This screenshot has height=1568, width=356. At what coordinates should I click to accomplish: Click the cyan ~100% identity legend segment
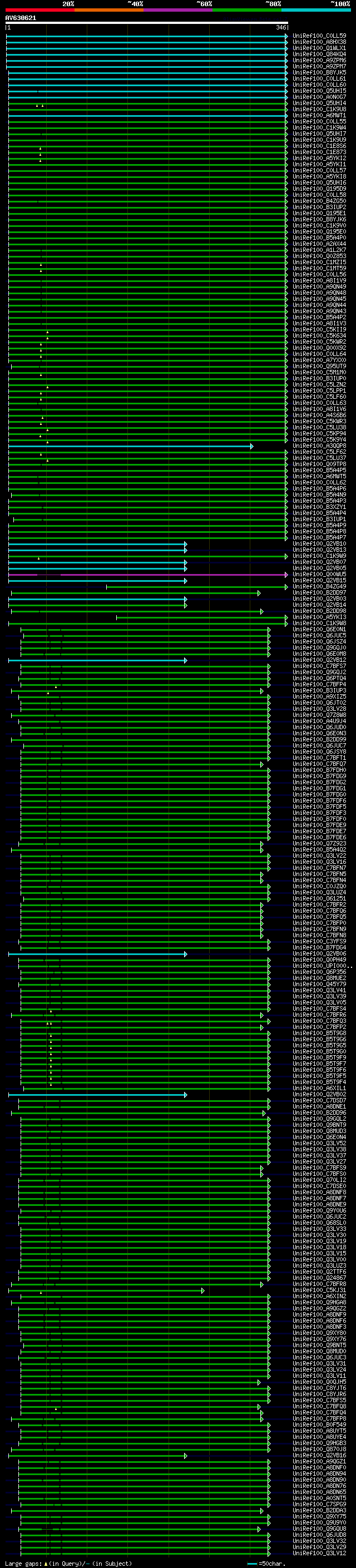point(316,10)
